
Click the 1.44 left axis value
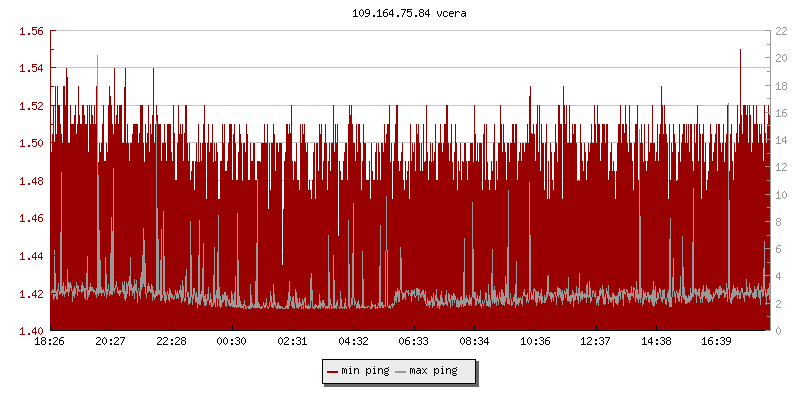pos(31,256)
